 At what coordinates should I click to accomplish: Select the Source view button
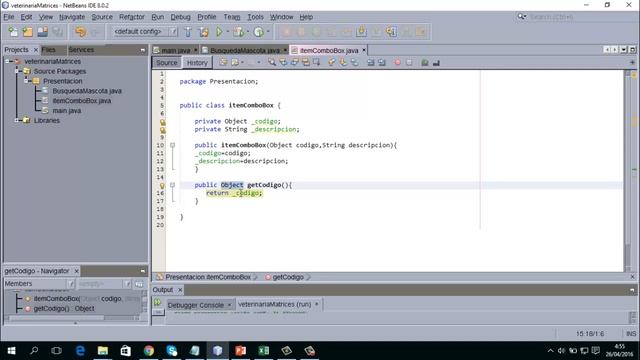[167, 63]
